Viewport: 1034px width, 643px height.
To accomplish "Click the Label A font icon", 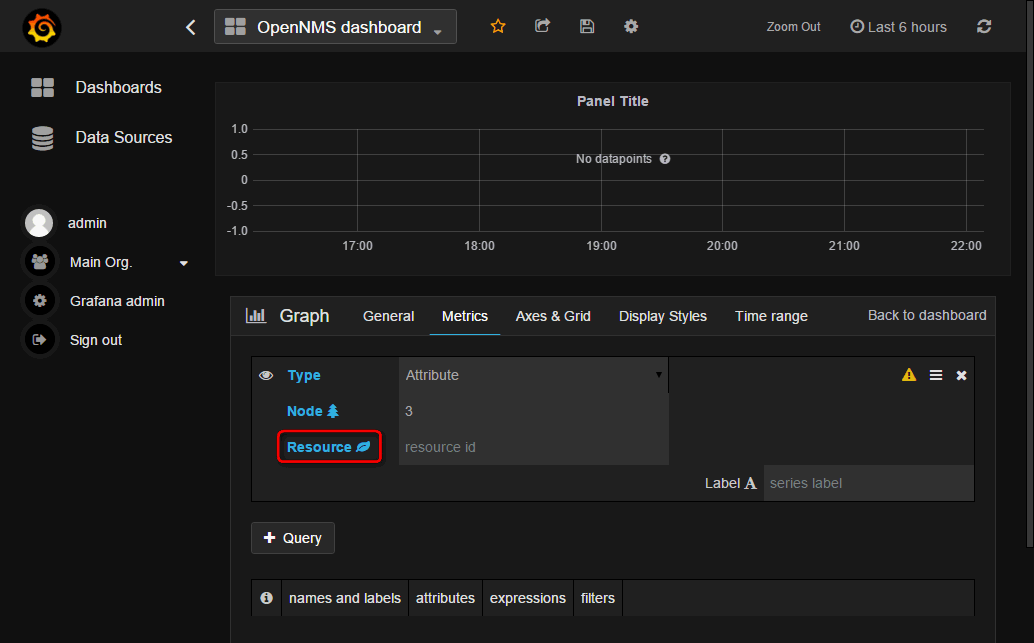I will click(x=750, y=483).
